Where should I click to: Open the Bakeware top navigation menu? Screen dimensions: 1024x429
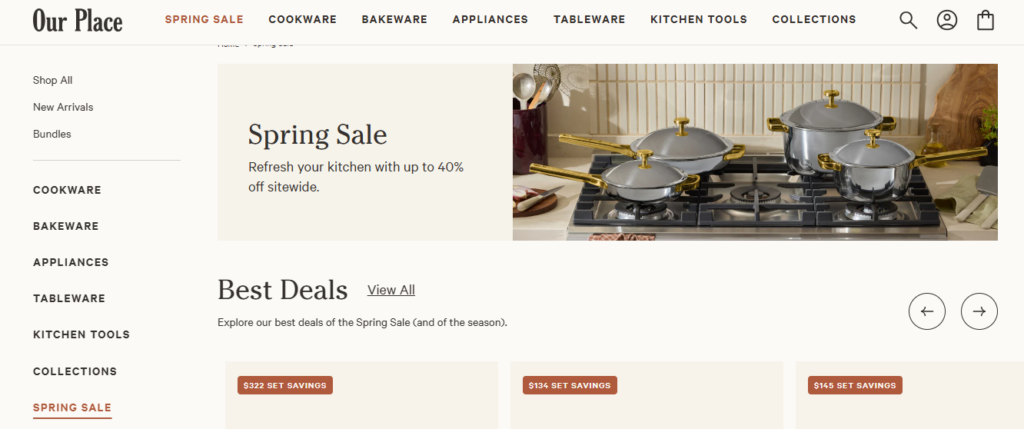pos(394,19)
